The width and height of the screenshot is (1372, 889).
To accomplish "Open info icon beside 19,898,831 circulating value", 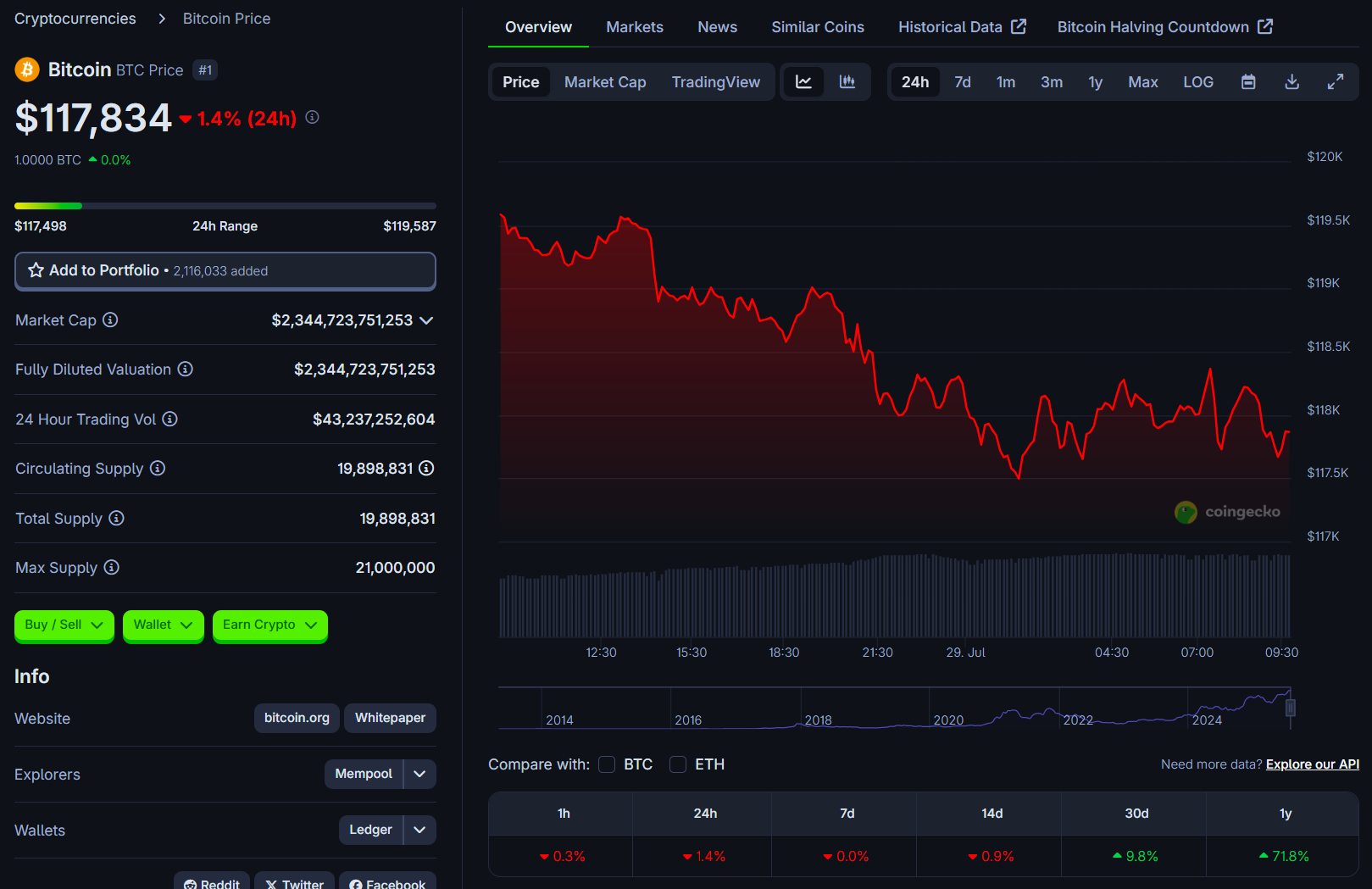I will pyautogui.click(x=426, y=468).
